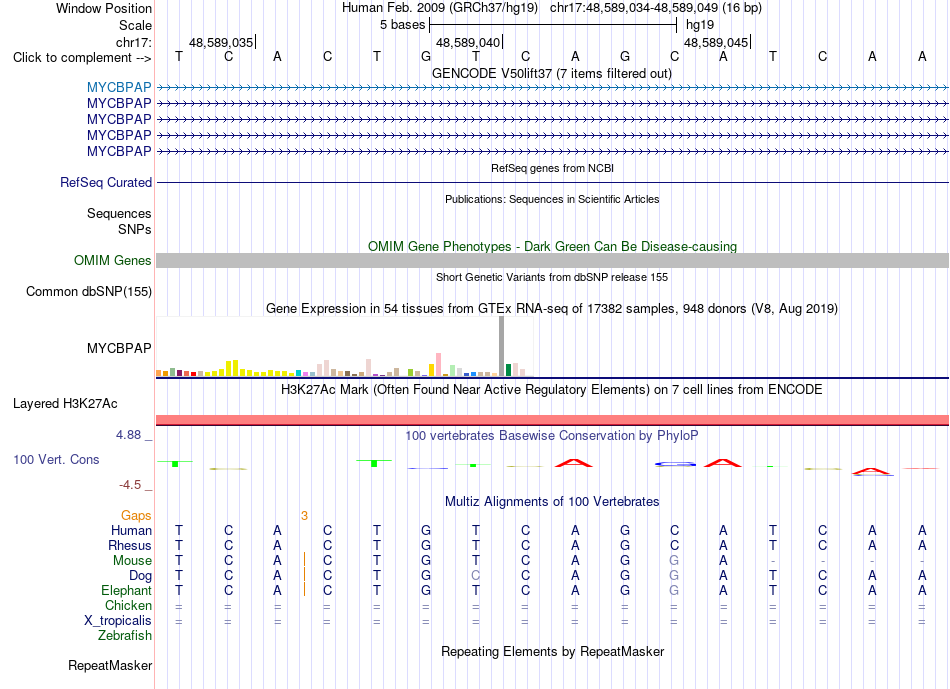Click the '100 Vert. Cons' track label

(56, 459)
